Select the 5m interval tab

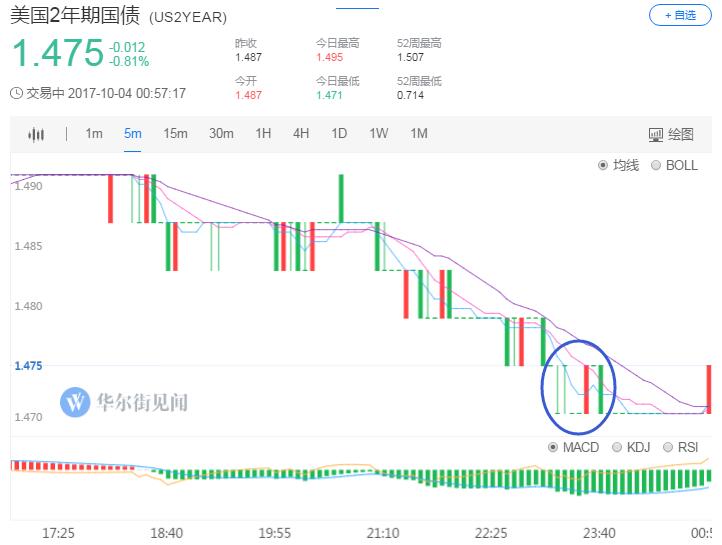133,134
